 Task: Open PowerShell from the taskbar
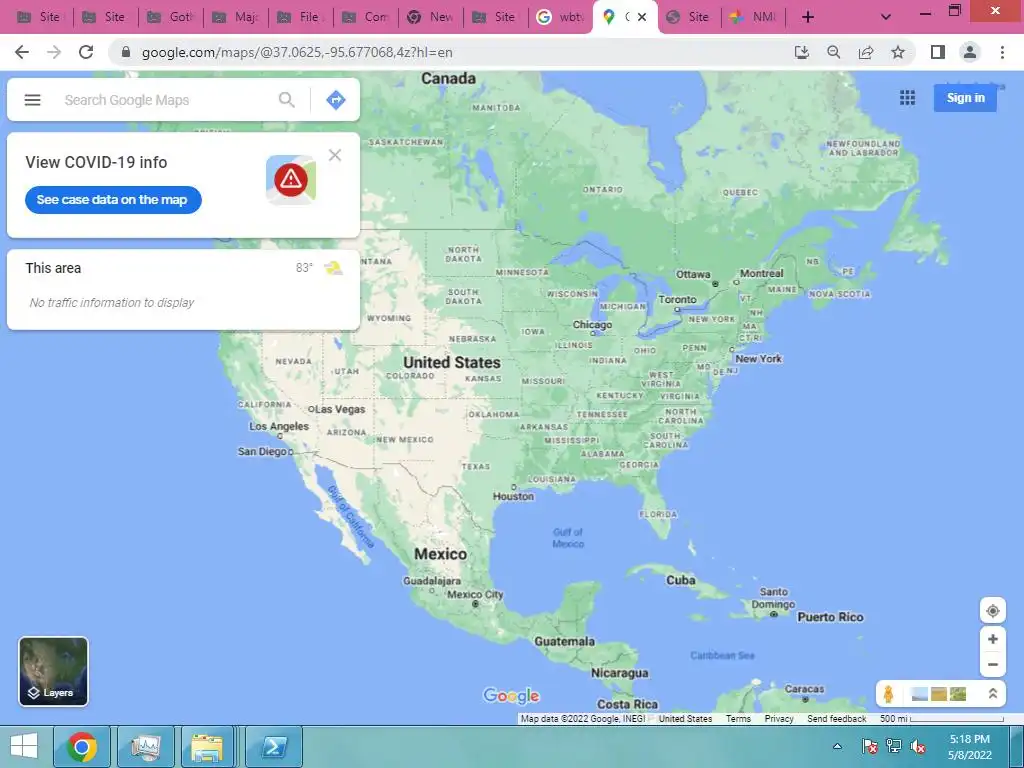click(274, 746)
